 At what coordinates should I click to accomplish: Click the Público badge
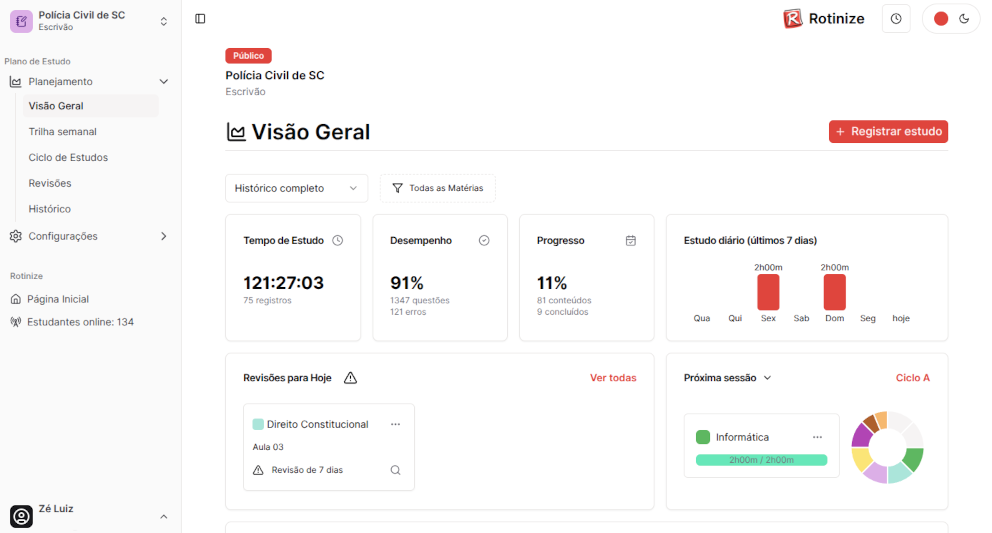point(248,56)
